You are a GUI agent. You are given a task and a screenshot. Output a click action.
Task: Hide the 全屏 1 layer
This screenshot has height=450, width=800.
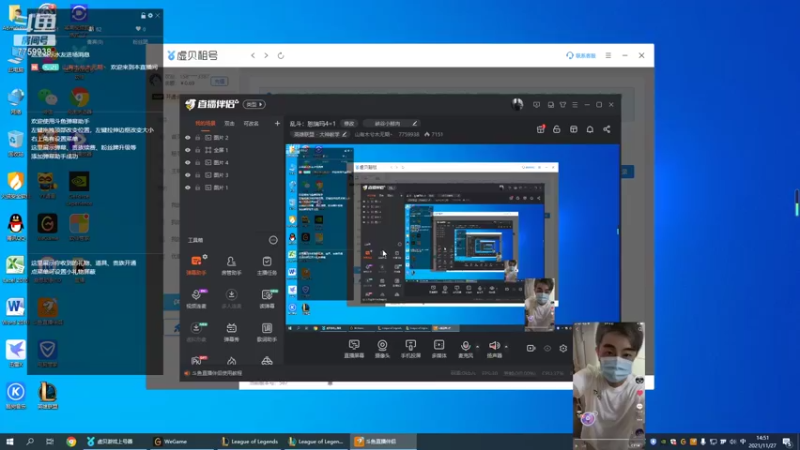188,150
